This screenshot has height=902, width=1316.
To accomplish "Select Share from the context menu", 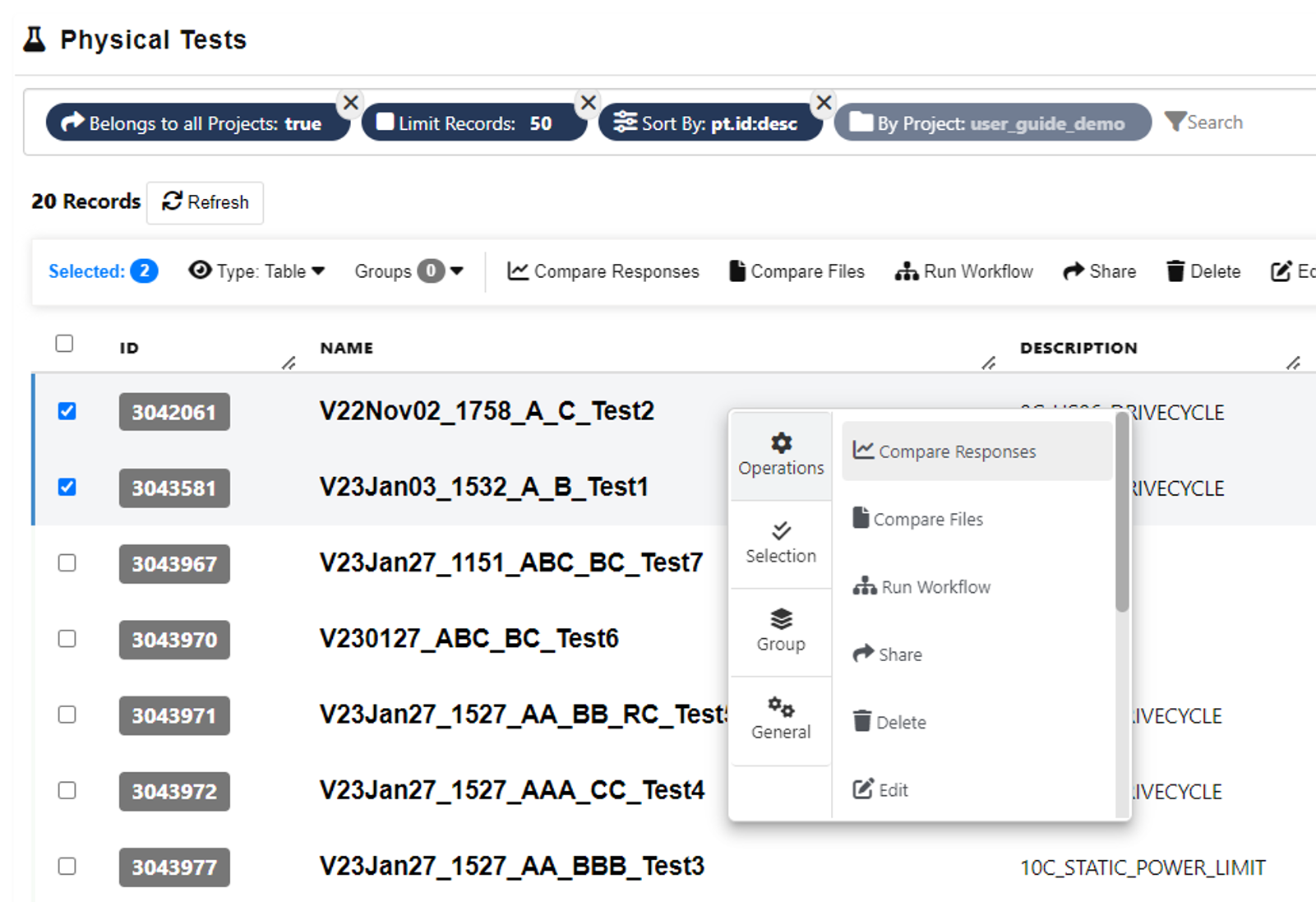I will (899, 655).
